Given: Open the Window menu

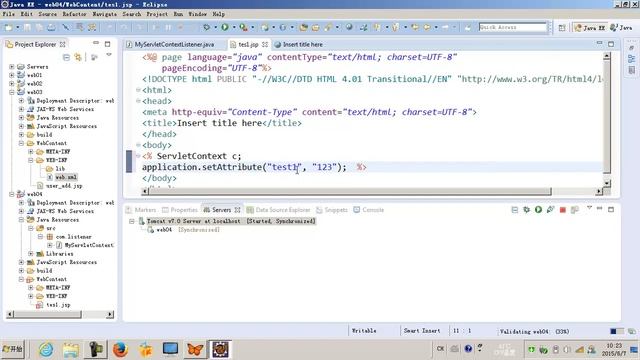Looking at the screenshot, I should pyautogui.click(x=198, y=14).
